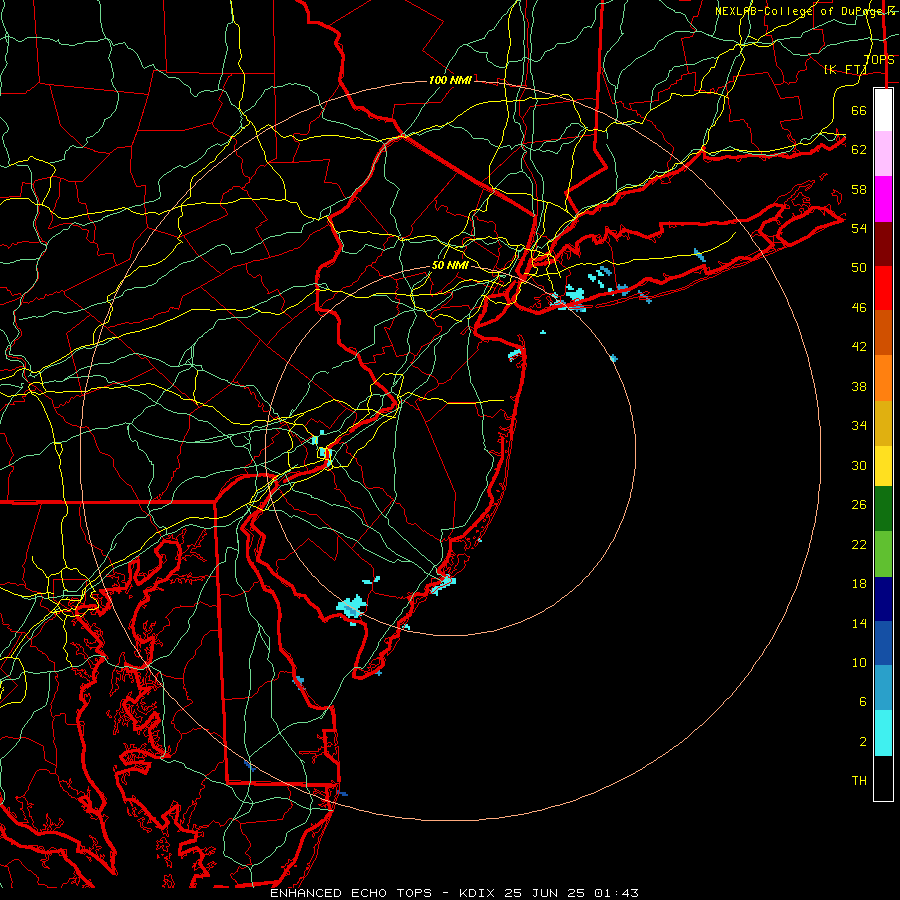
Task: Click the white 66 kft legend swatch
Action: pos(883,110)
